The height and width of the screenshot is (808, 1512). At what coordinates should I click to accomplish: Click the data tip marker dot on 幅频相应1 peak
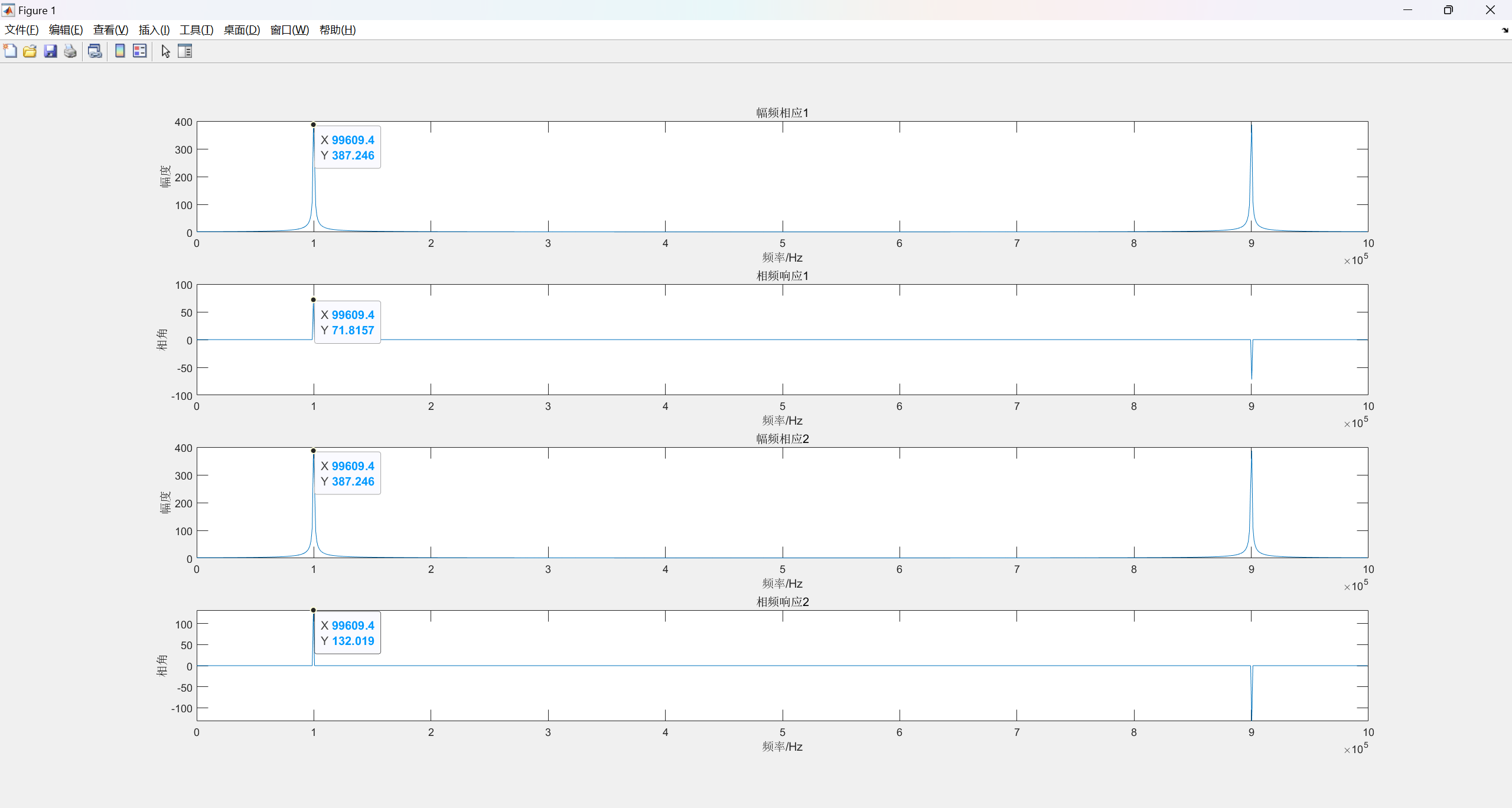pos(314,125)
